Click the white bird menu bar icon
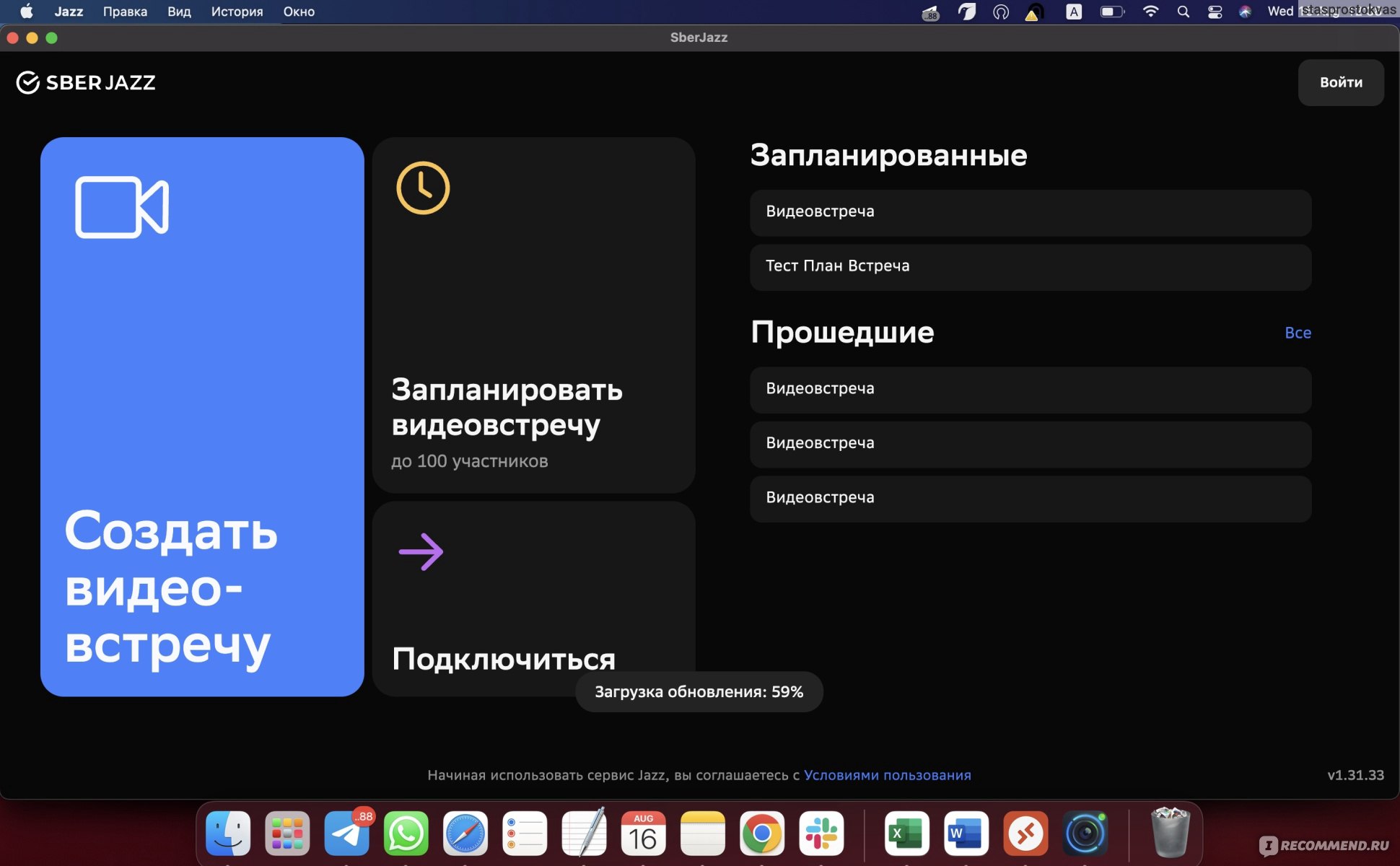 pyautogui.click(x=966, y=12)
